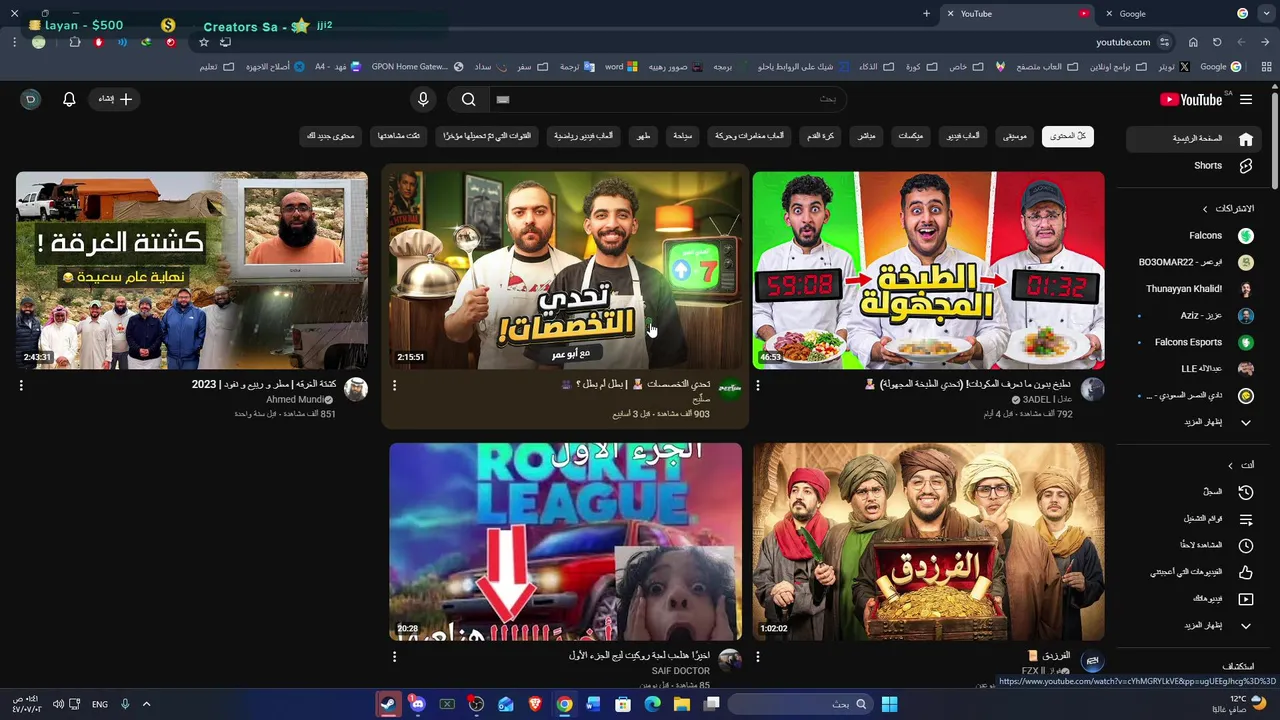Click the magnifier search button
This screenshot has height=720, width=1280.
tap(468, 99)
